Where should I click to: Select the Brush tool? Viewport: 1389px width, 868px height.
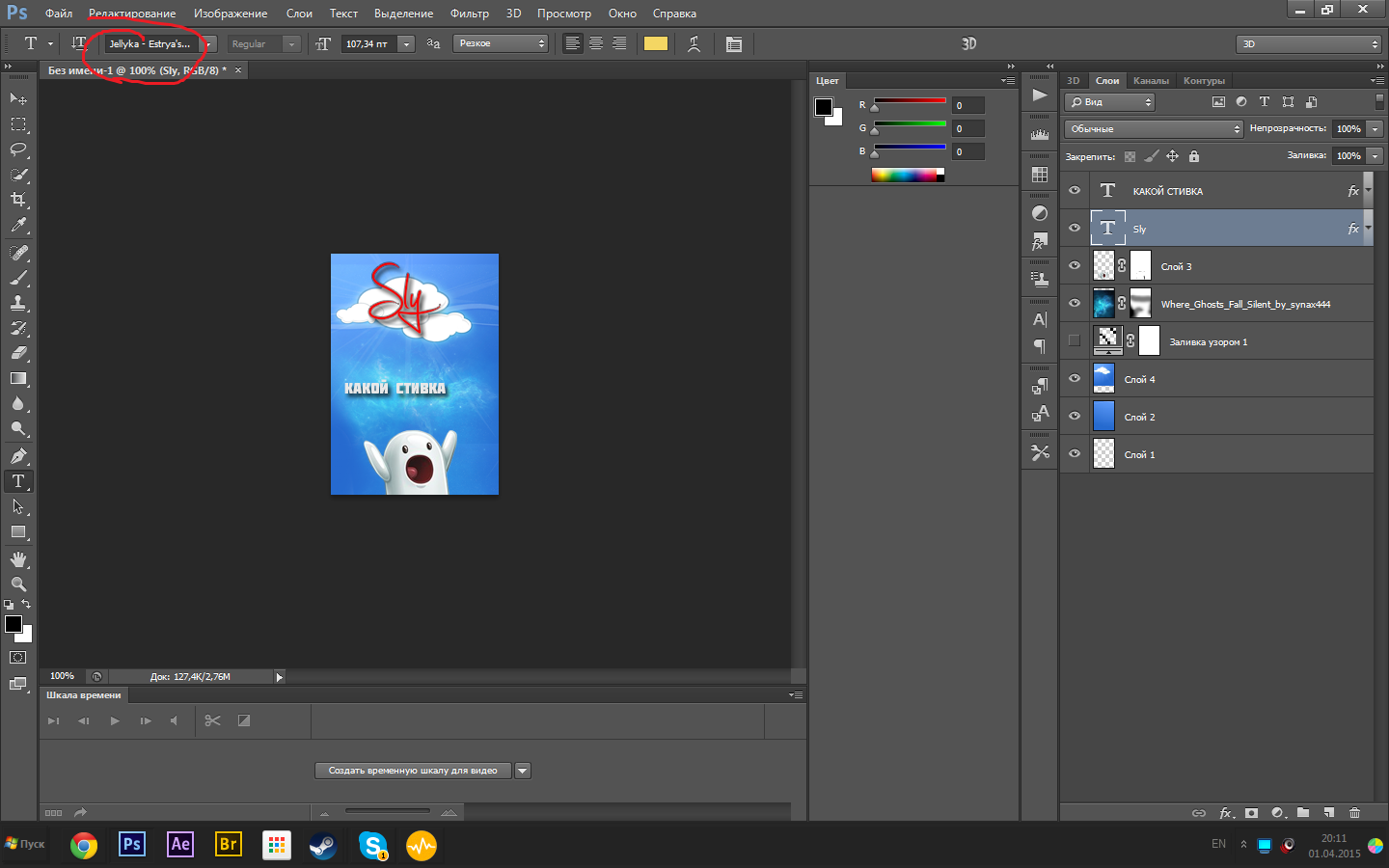coord(18,278)
